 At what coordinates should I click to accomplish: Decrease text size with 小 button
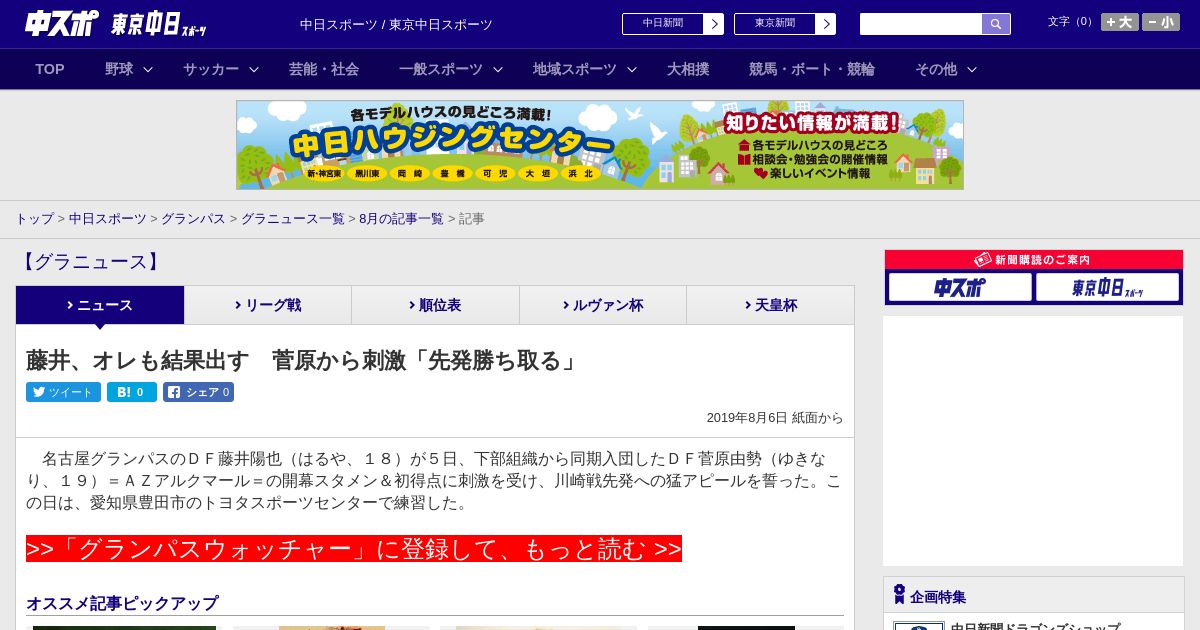tap(1161, 22)
